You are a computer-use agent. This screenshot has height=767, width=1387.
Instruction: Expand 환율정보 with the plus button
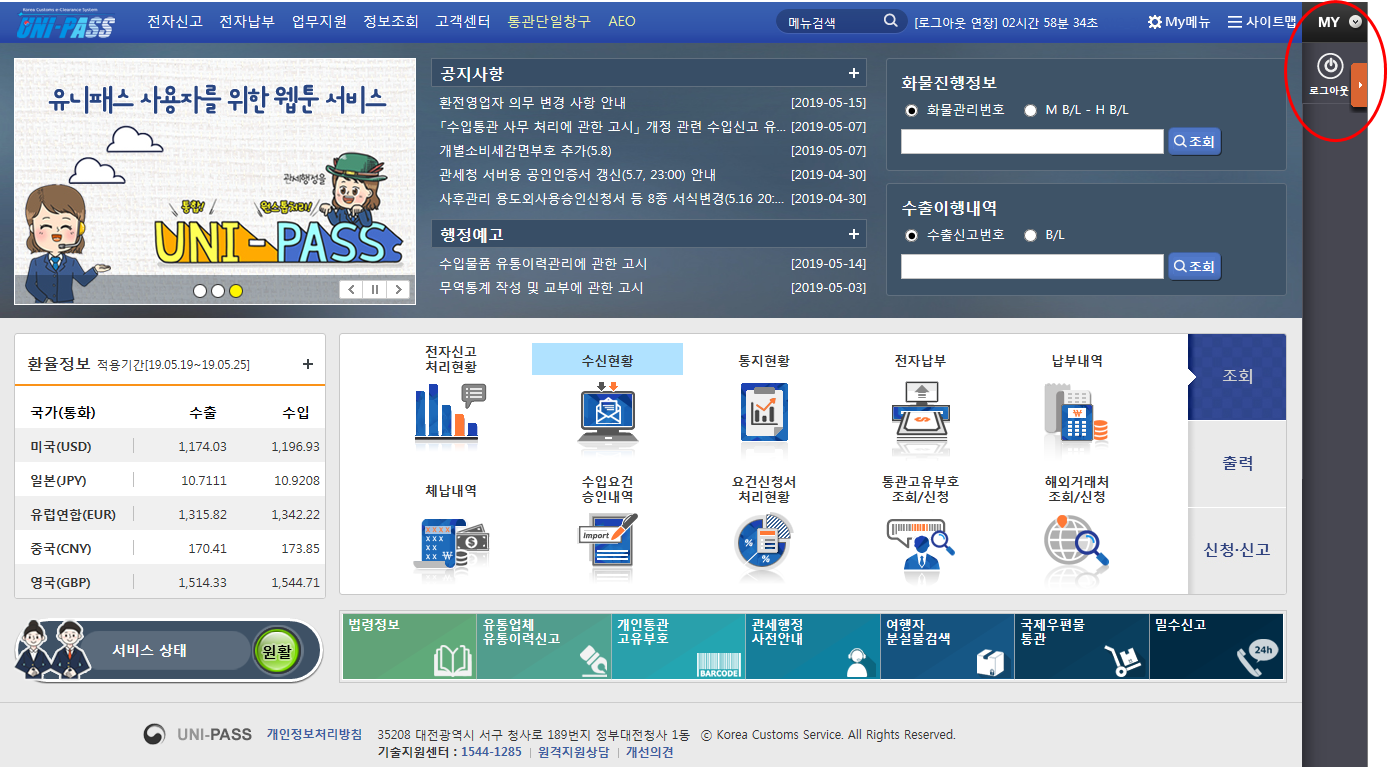[x=308, y=364]
